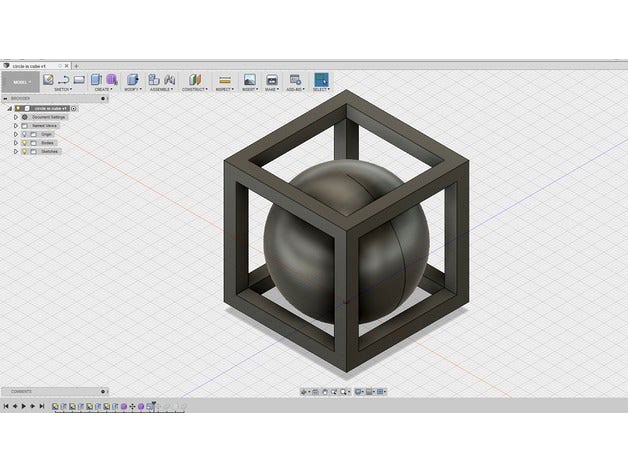
Task: Select the Extrude tool in Create
Action: click(97, 79)
